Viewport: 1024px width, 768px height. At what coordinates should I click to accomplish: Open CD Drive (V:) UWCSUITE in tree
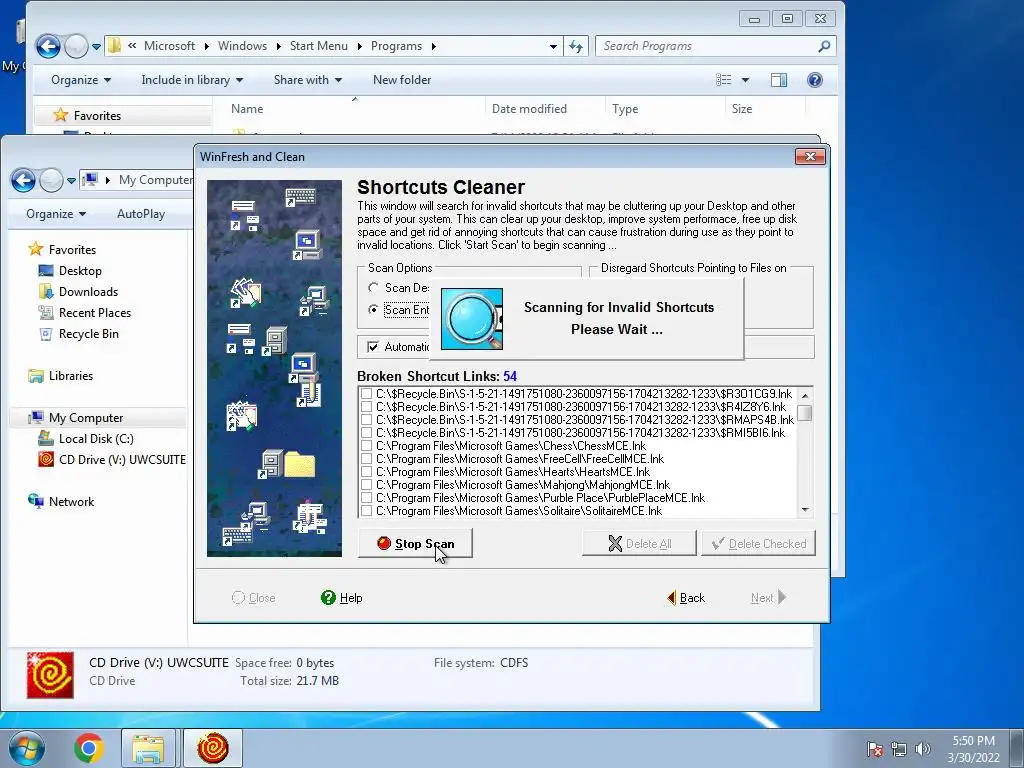[x=122, y=459]
